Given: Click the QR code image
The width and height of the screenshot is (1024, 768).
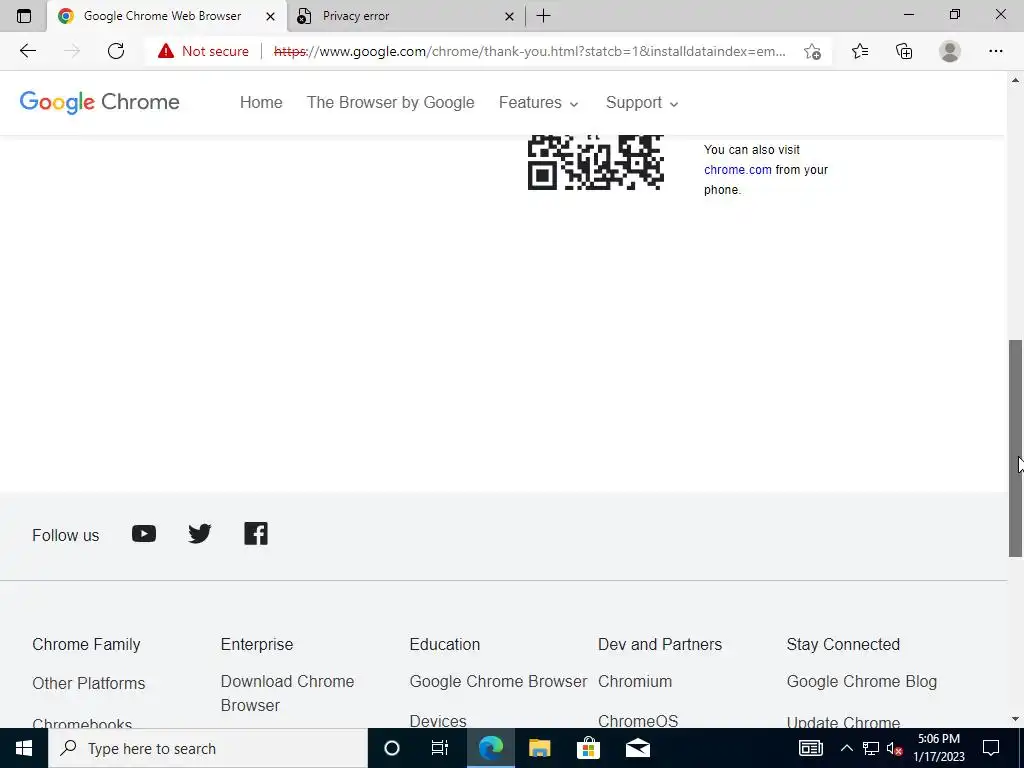Looking at the screenshot, I should point(596,162).
